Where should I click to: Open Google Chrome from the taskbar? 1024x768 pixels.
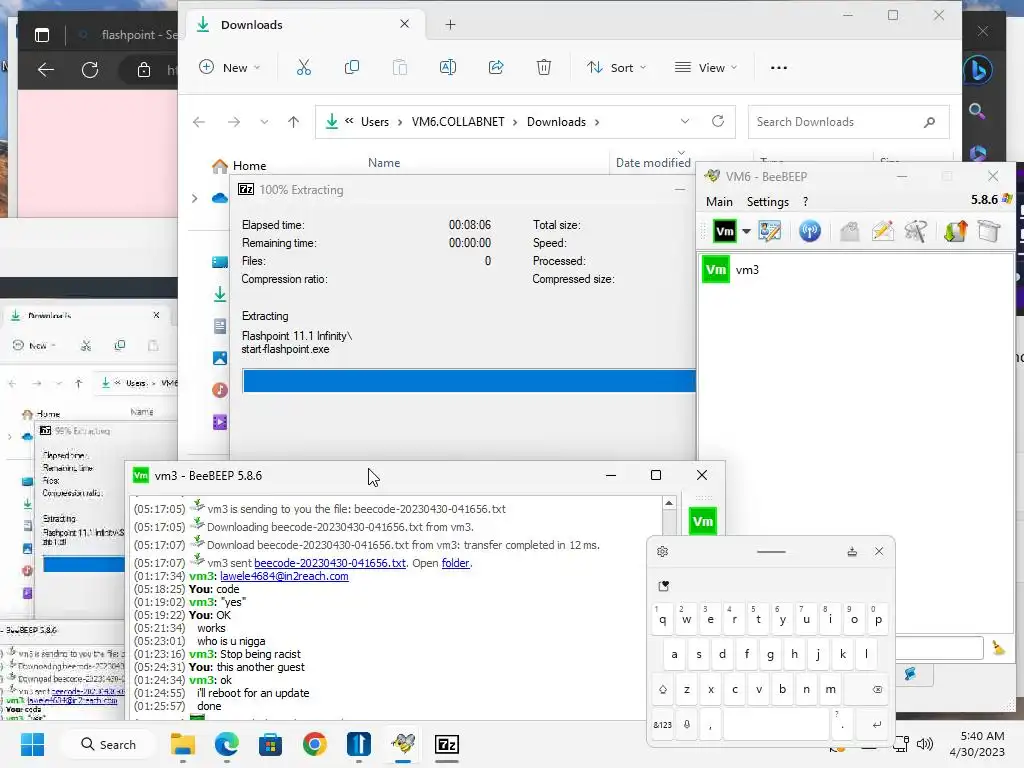pos(314,744)
